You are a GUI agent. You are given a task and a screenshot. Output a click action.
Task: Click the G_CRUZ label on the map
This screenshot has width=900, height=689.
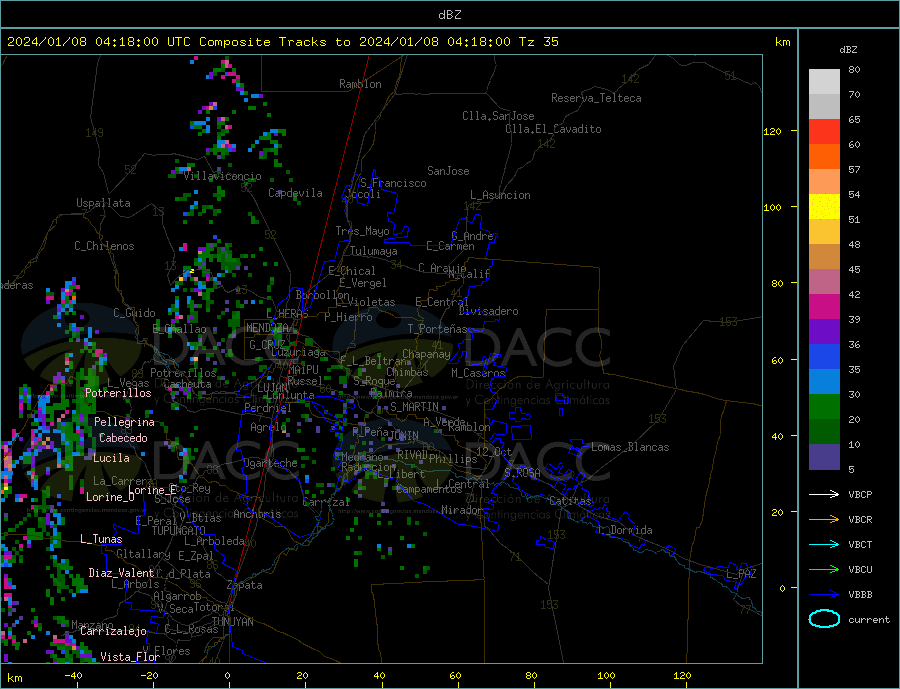tap(267, 344)
